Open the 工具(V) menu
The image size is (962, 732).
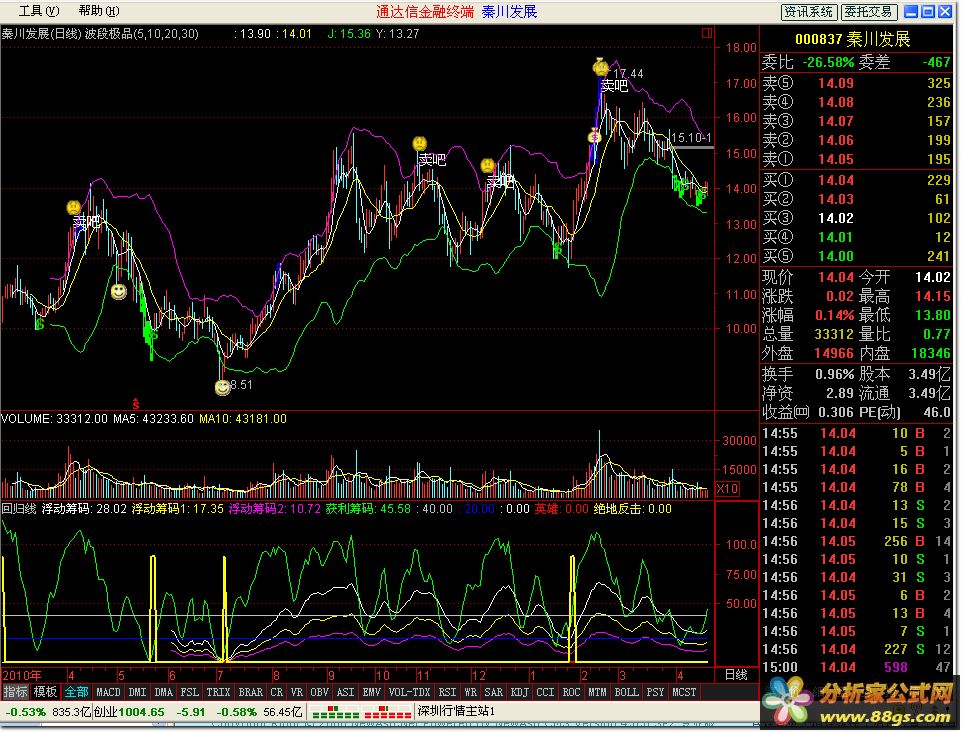coord(39,11)
